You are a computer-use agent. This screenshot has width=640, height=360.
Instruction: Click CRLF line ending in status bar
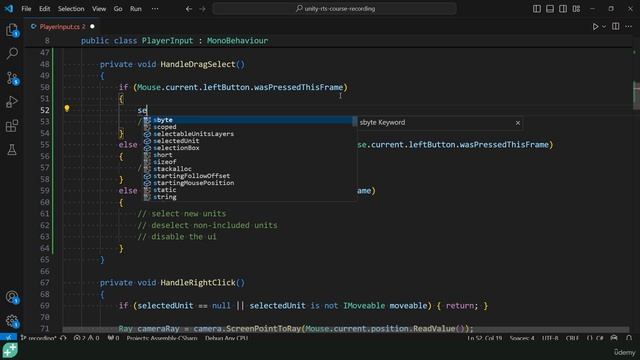click(572, 338)
